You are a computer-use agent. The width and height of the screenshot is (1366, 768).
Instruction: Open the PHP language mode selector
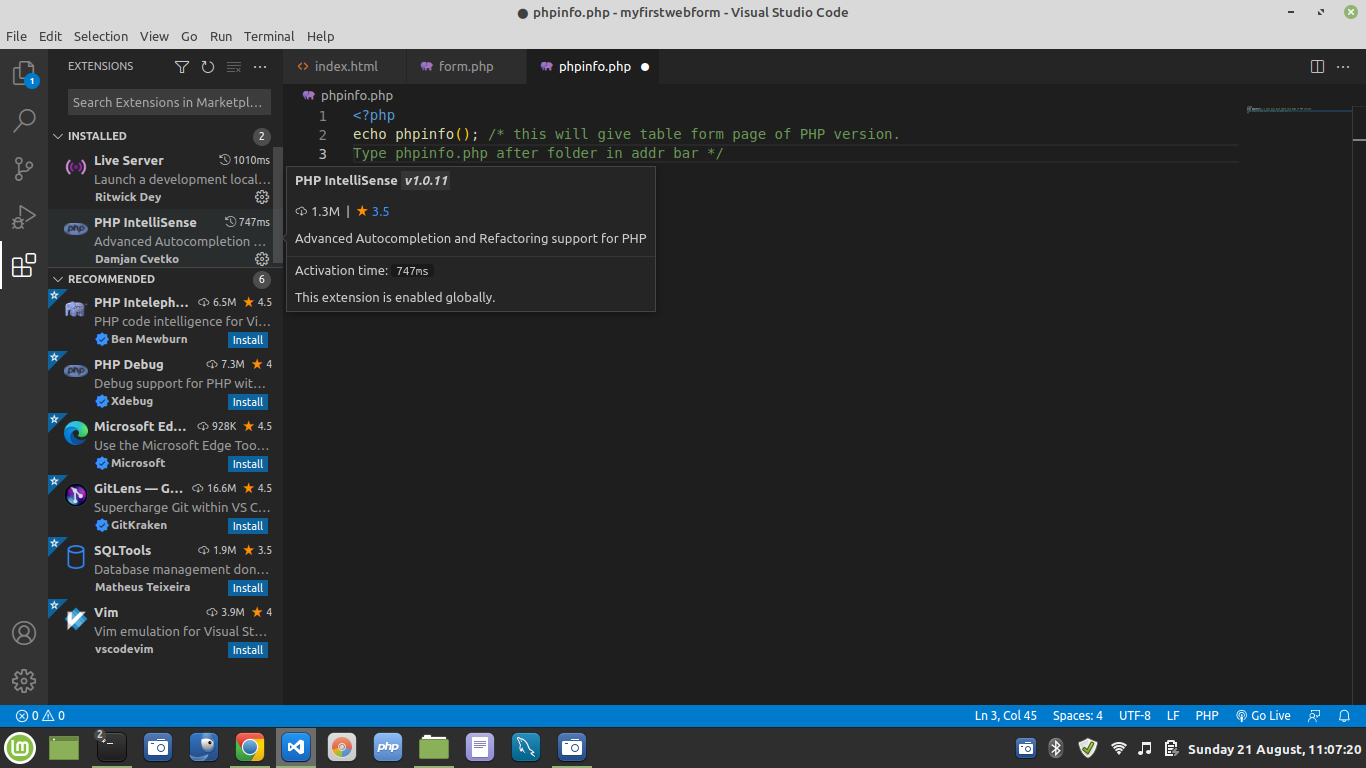click(x=1206, y=716)
